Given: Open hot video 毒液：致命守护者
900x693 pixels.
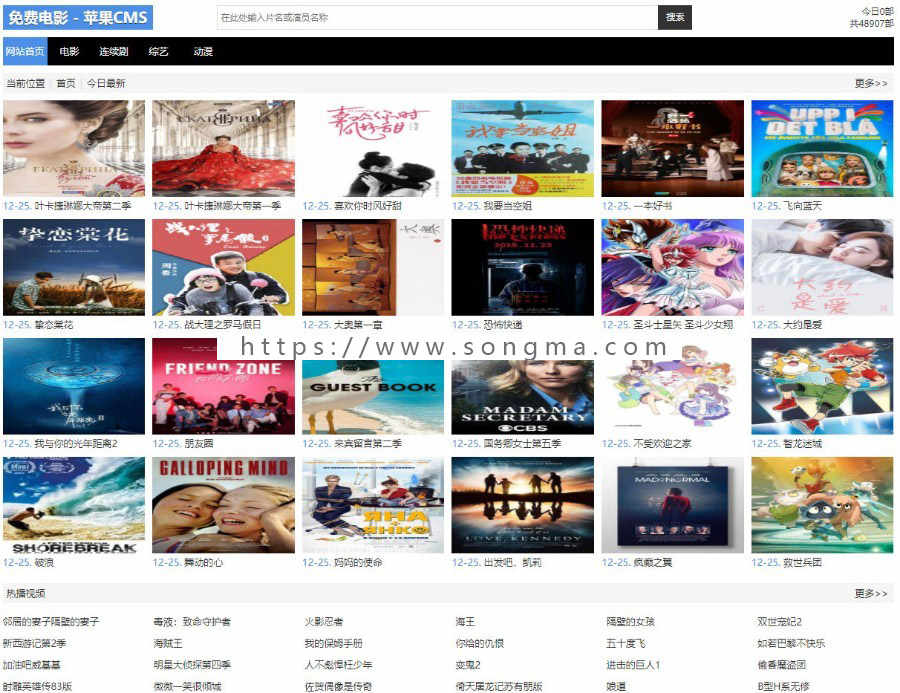Looking at the screenshot, I should pos(192,622).
